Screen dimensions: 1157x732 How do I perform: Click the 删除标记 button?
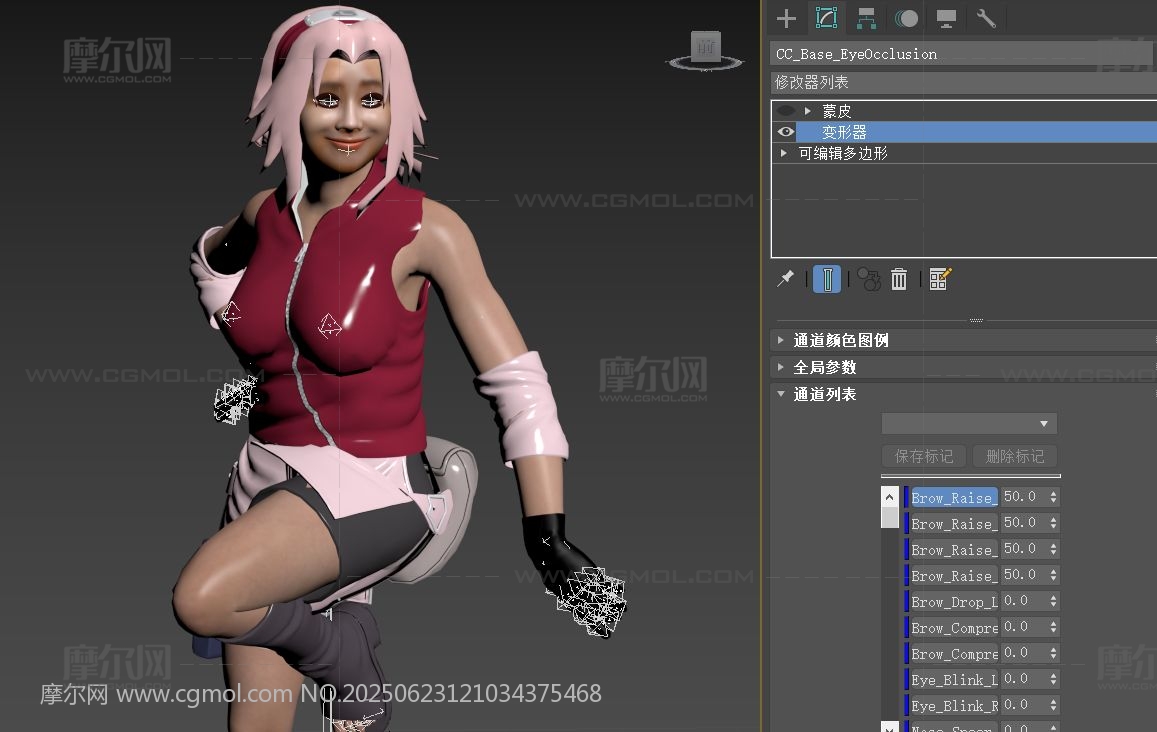click(x=1015, y=456)
